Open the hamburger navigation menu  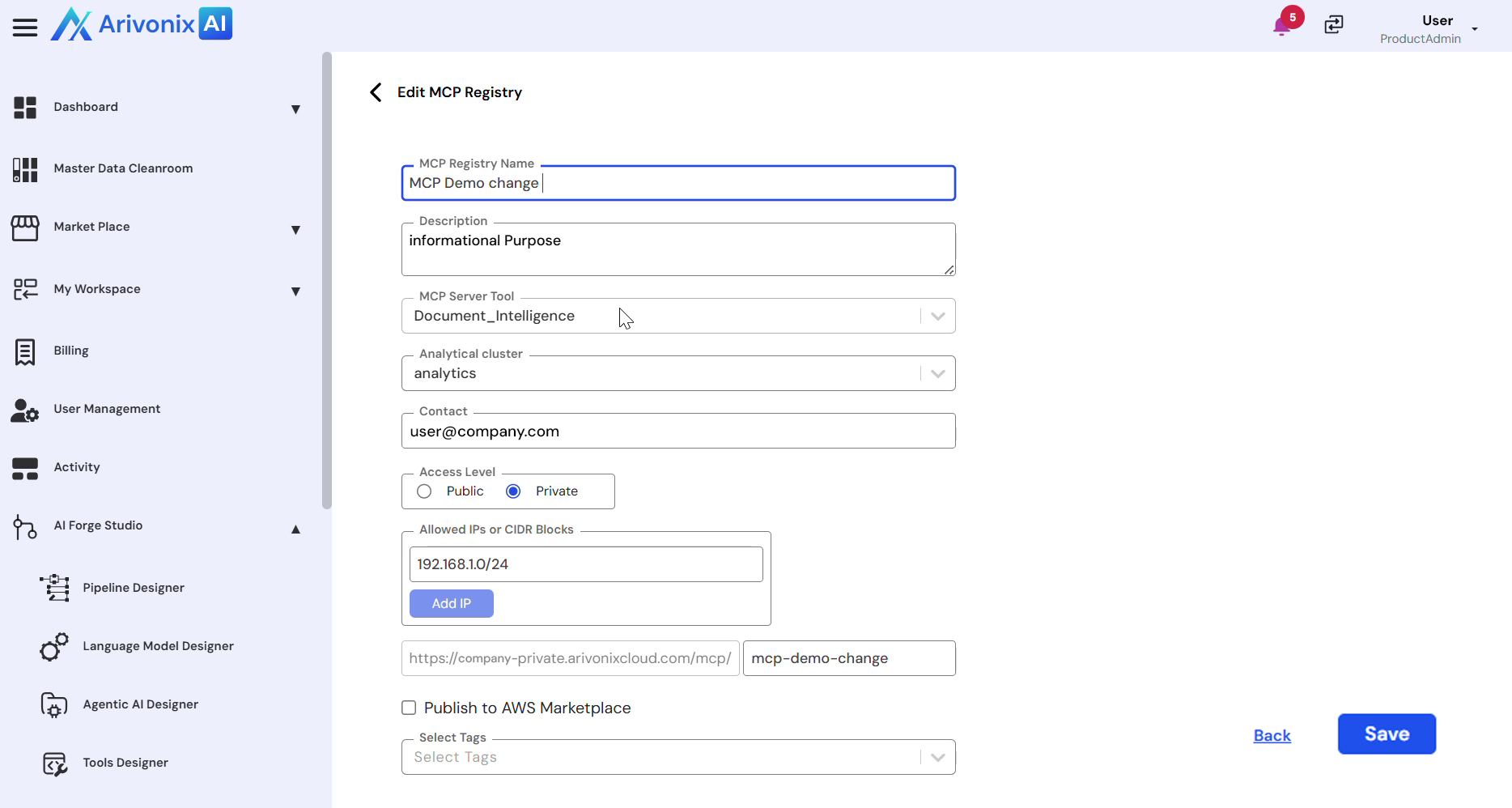click(25, 28)
